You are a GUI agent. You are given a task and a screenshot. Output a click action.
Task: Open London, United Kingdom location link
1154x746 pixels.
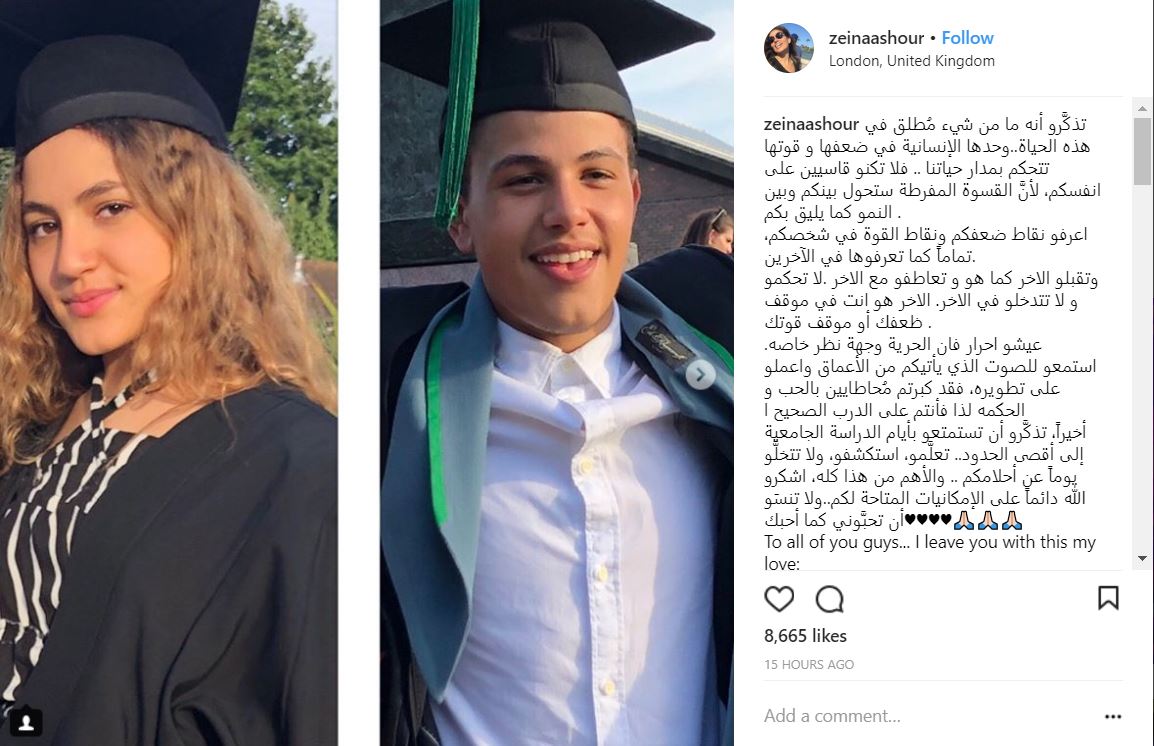coord(911,61)
